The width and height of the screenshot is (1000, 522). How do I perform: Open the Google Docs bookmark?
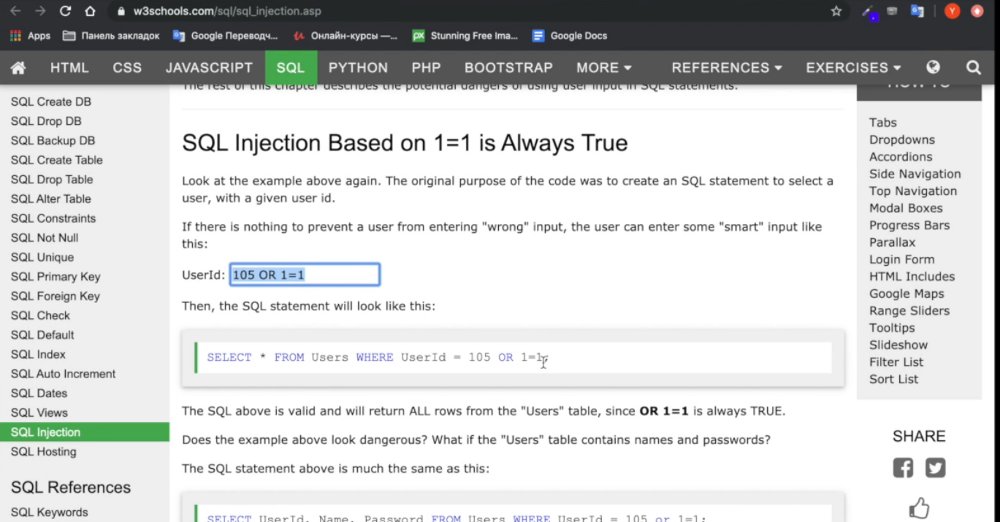(x=570, y=36)
